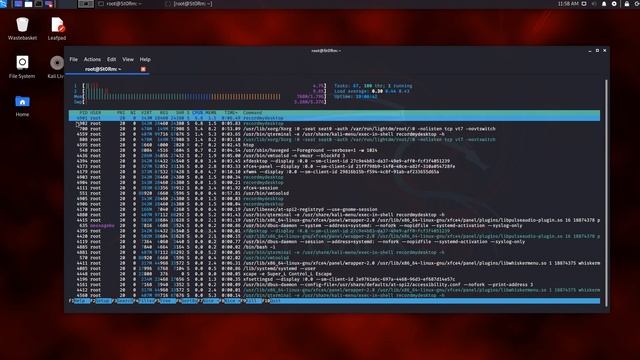Sort by the TIME+ column header
Screen dimensions: 640x360
(x=231, y=113)
